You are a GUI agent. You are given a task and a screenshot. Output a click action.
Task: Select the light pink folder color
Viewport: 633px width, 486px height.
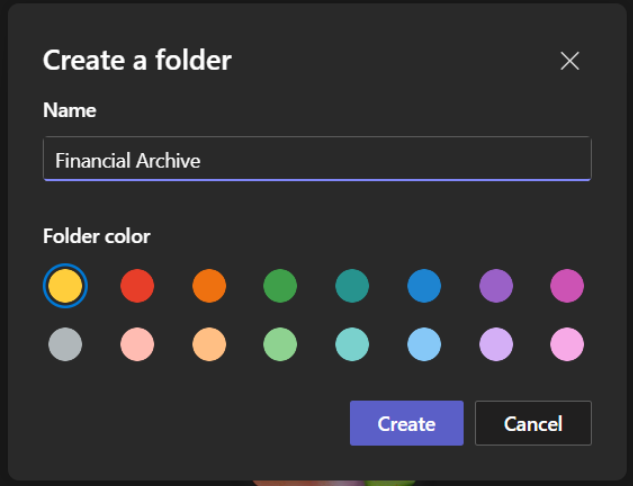click(x=567, y=345)
